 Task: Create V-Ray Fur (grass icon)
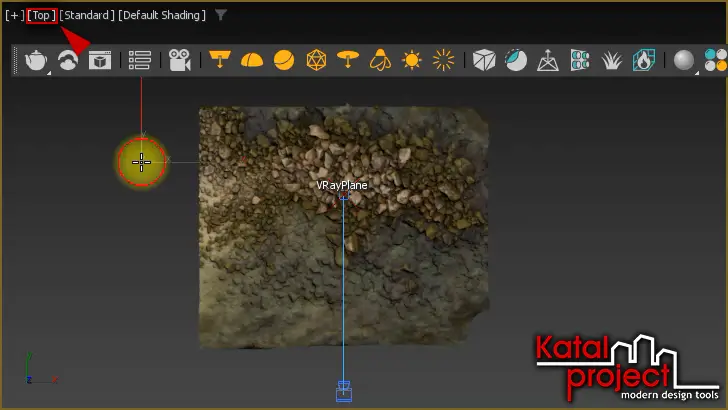pyautogui.click(x=611, y=60)
